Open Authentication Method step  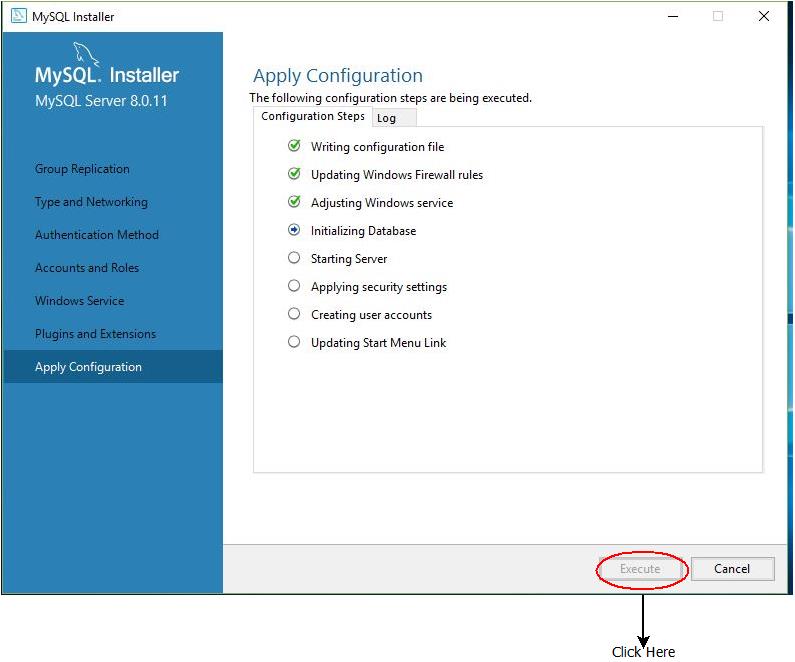click(x=97, y=235)
